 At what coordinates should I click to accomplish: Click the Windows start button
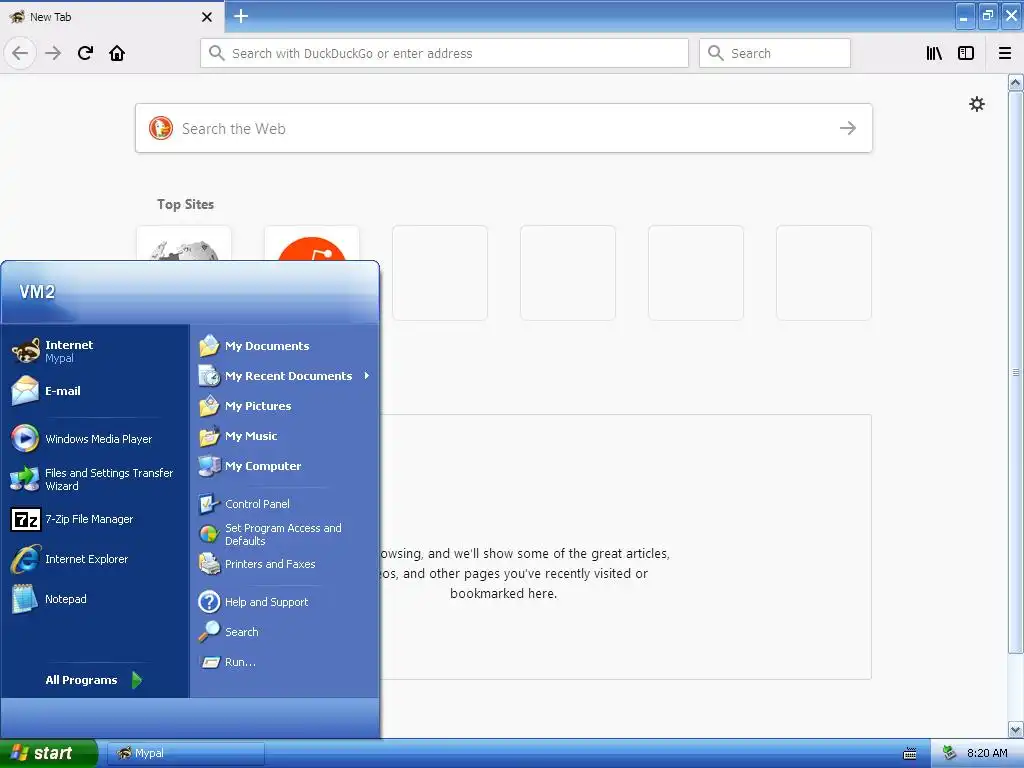click(x=48, y=753)
